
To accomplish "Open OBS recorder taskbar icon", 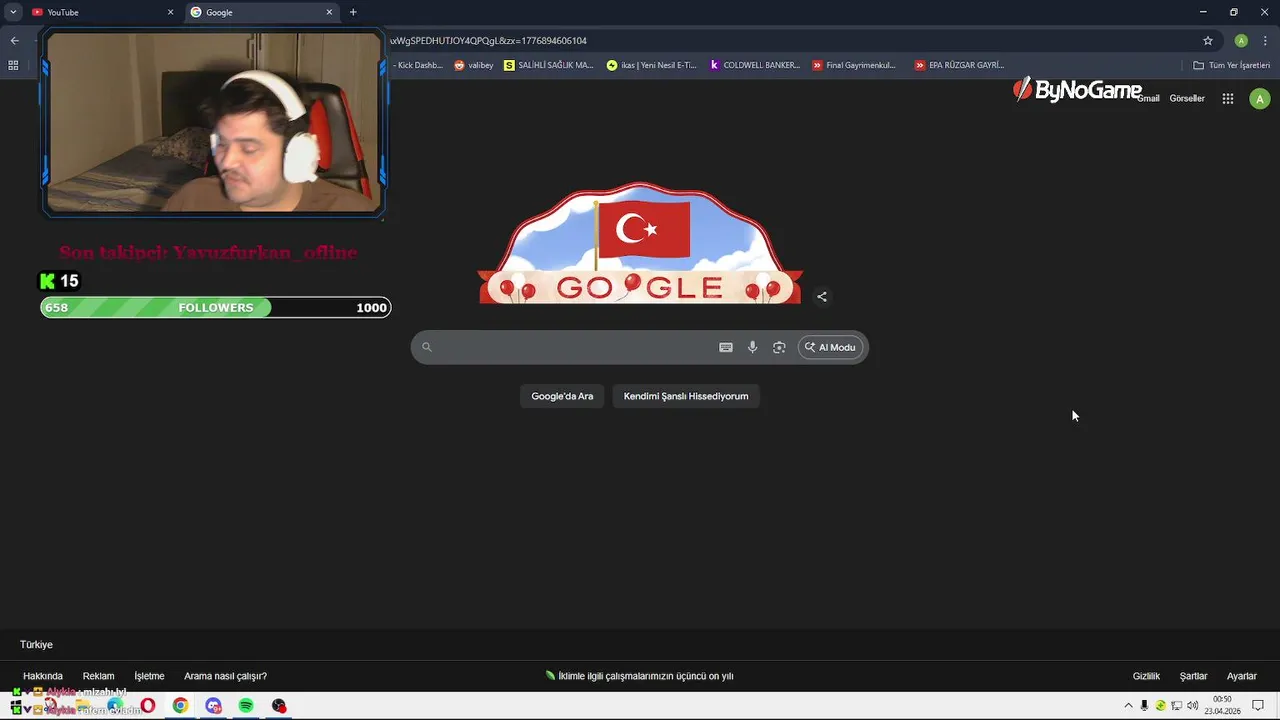I will [279, 706].
